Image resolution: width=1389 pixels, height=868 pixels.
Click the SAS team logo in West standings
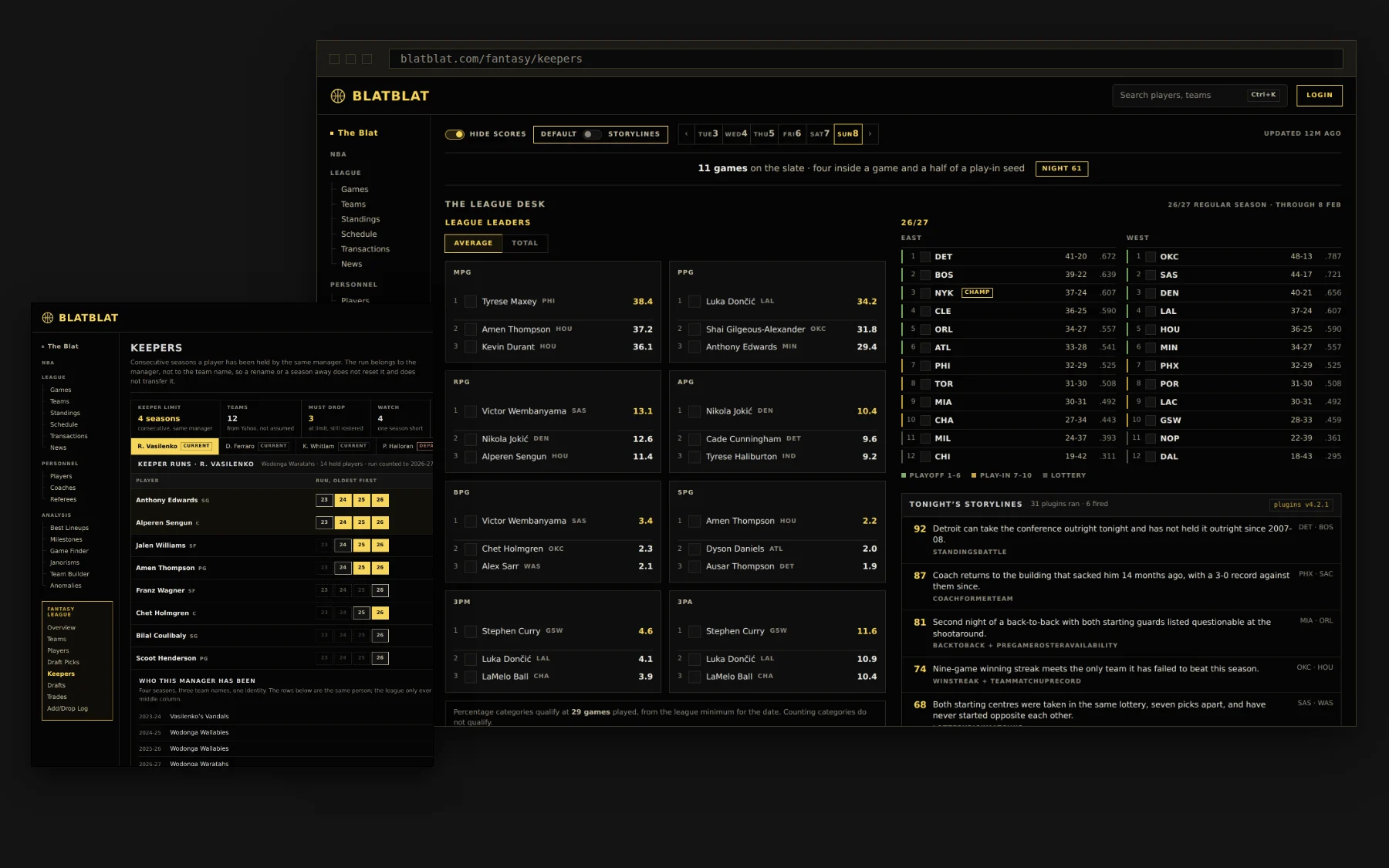point(1151,275)
